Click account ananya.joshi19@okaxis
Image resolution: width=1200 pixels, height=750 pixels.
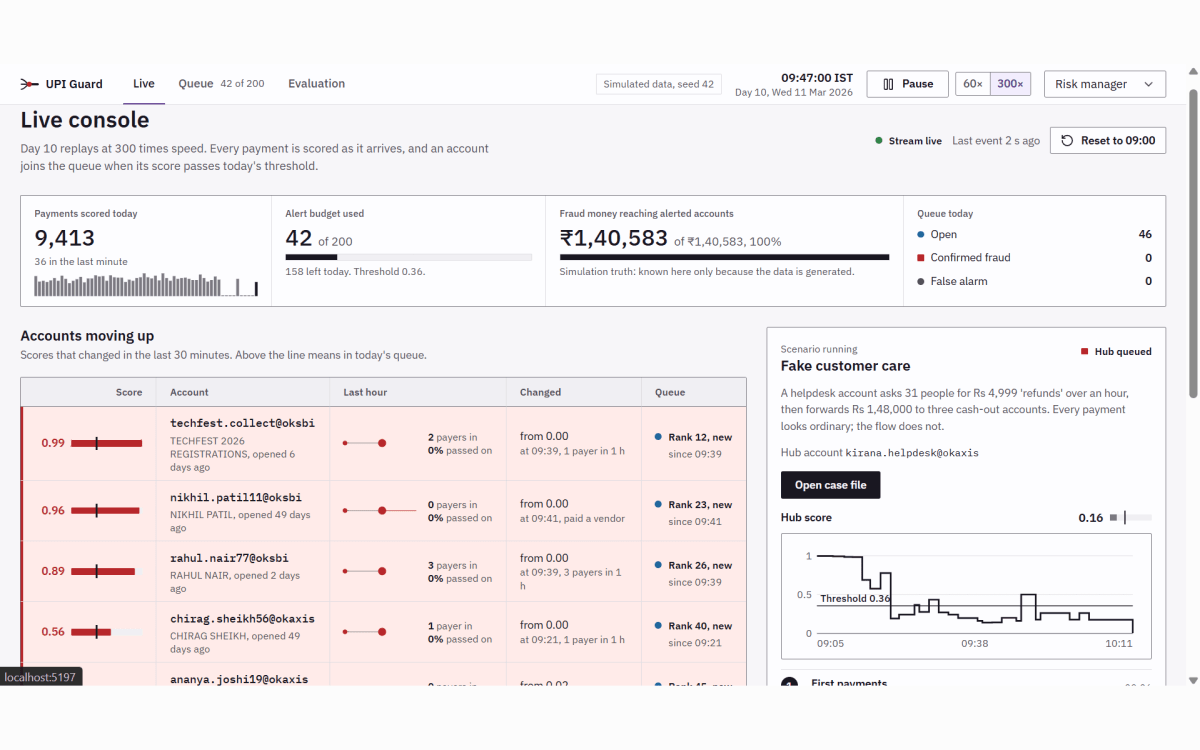[239, 679]
